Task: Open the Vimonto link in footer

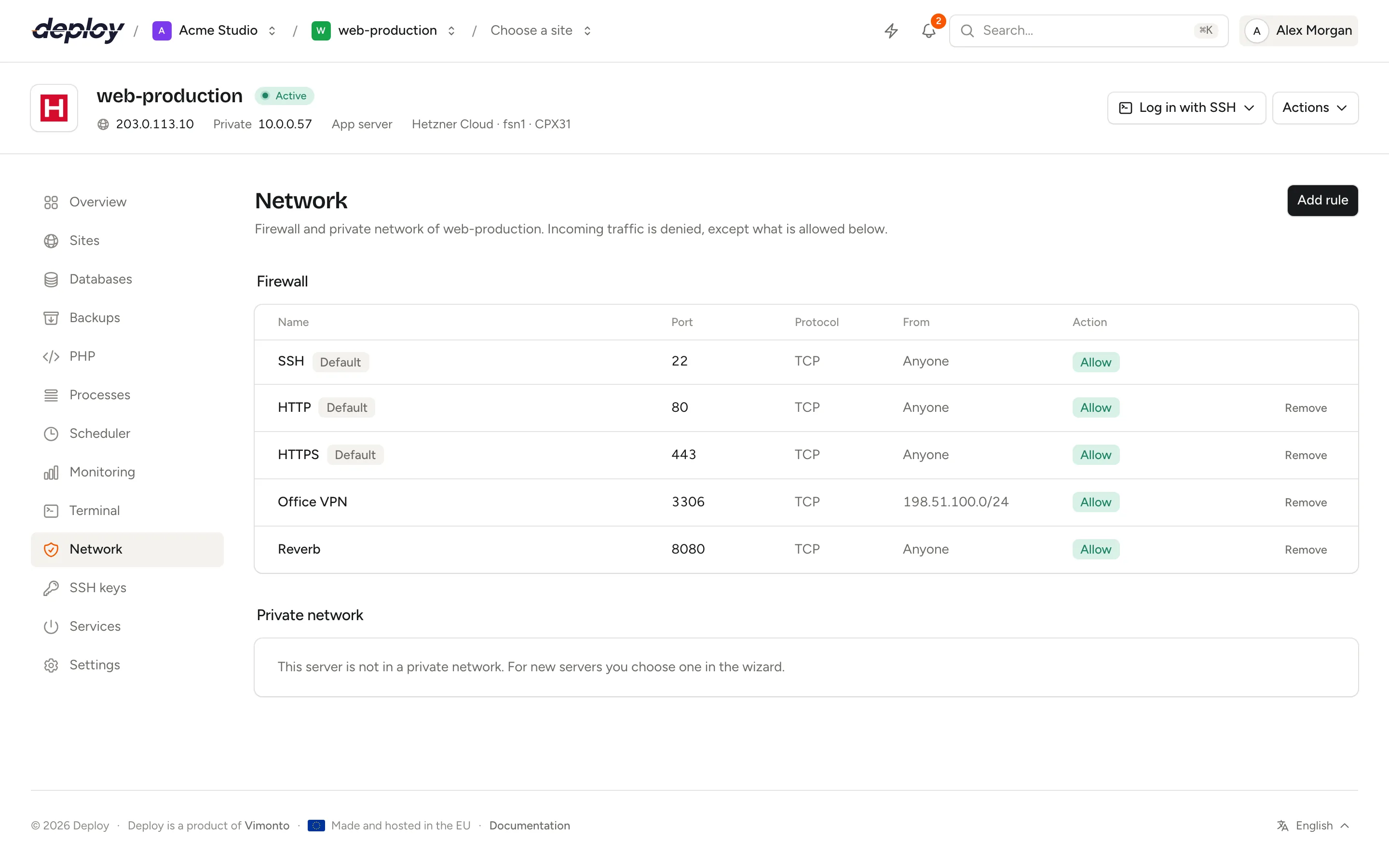Action: pyautogui.click(x=267, y=826)
